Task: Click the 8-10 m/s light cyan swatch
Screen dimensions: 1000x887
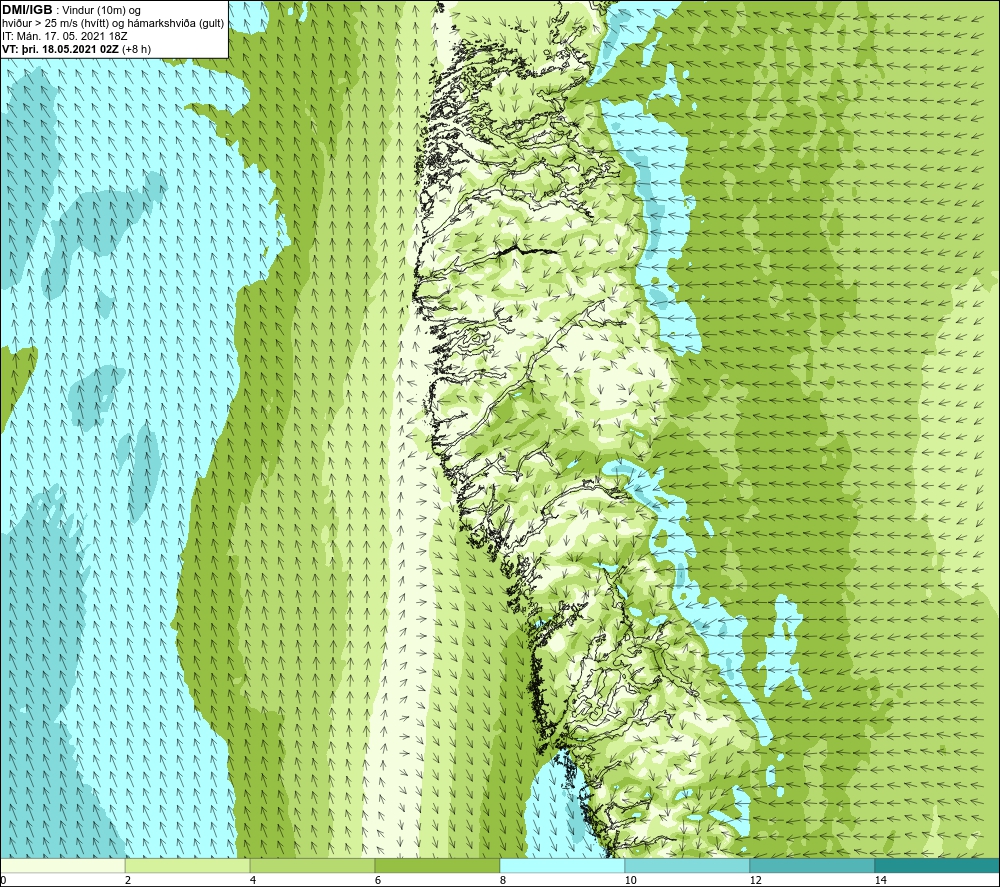Action: tap(562, 865)
